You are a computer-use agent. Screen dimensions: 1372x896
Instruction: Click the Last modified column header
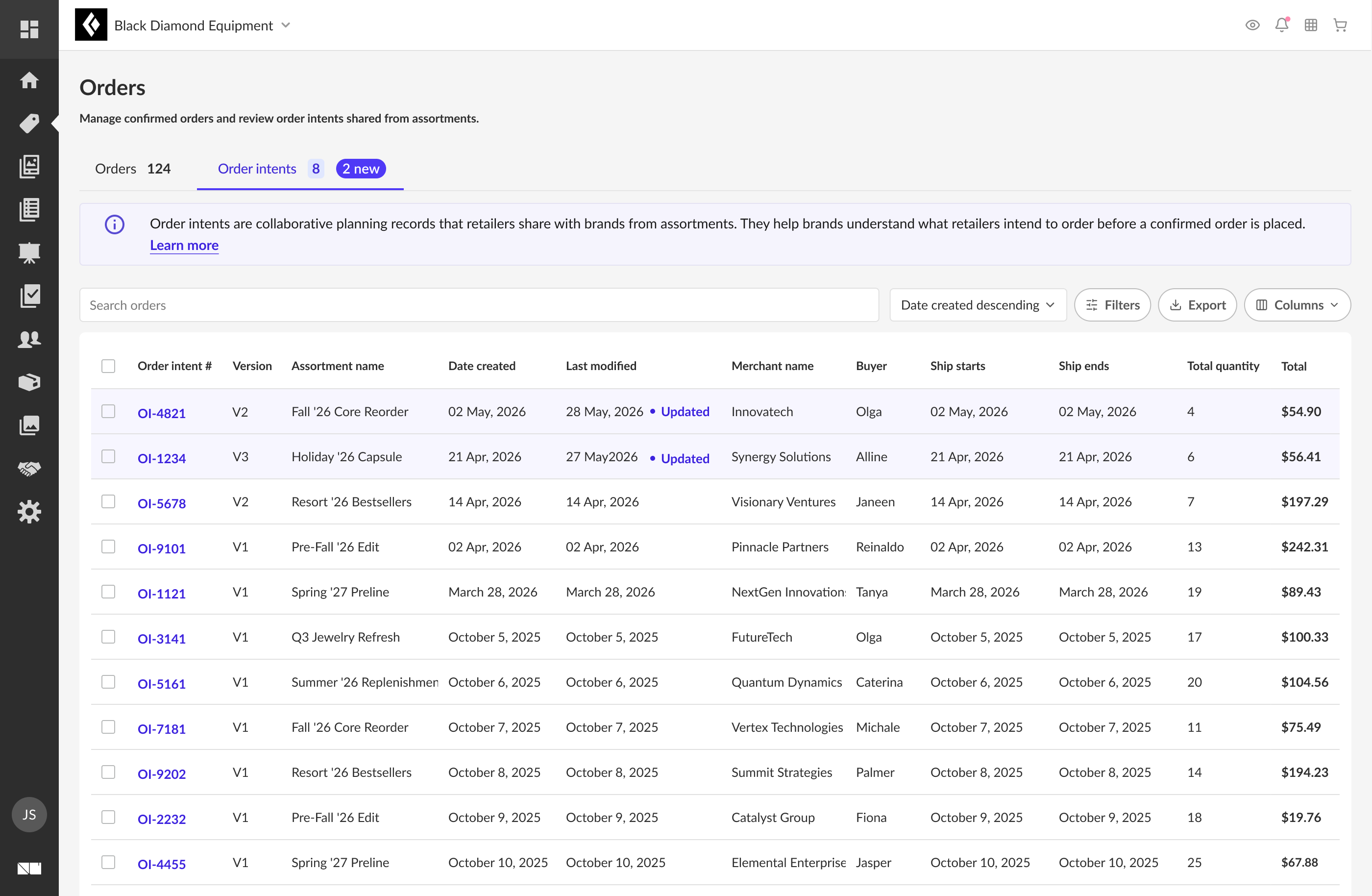pyautogui.click(x=601, y=366)
